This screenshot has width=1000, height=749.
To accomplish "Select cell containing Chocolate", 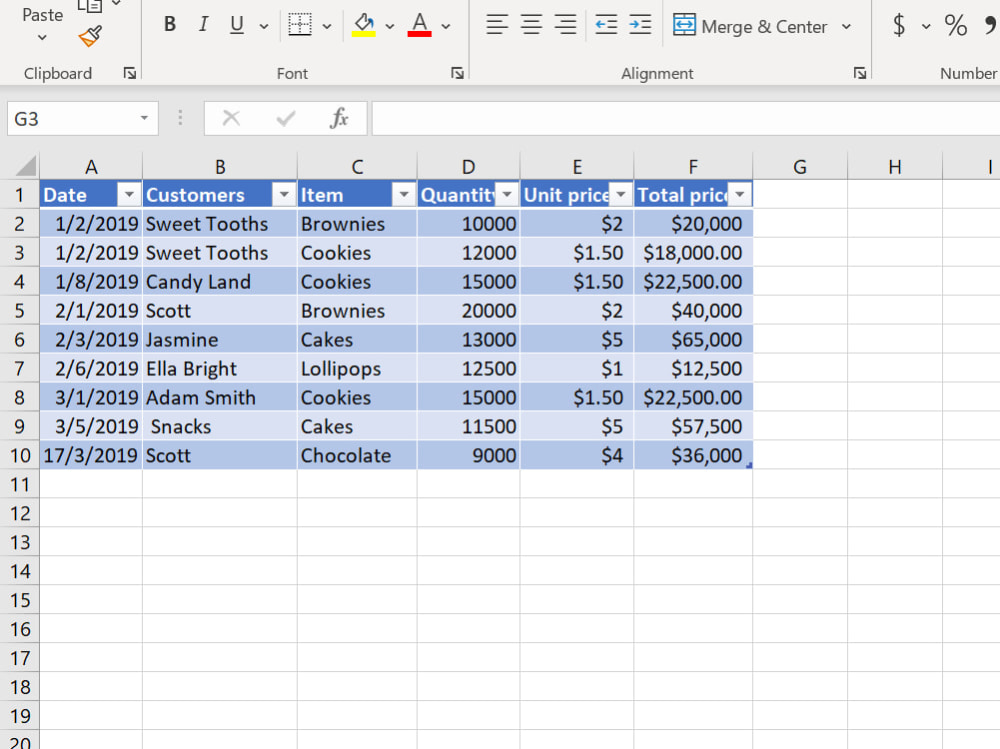I will 357,456.
